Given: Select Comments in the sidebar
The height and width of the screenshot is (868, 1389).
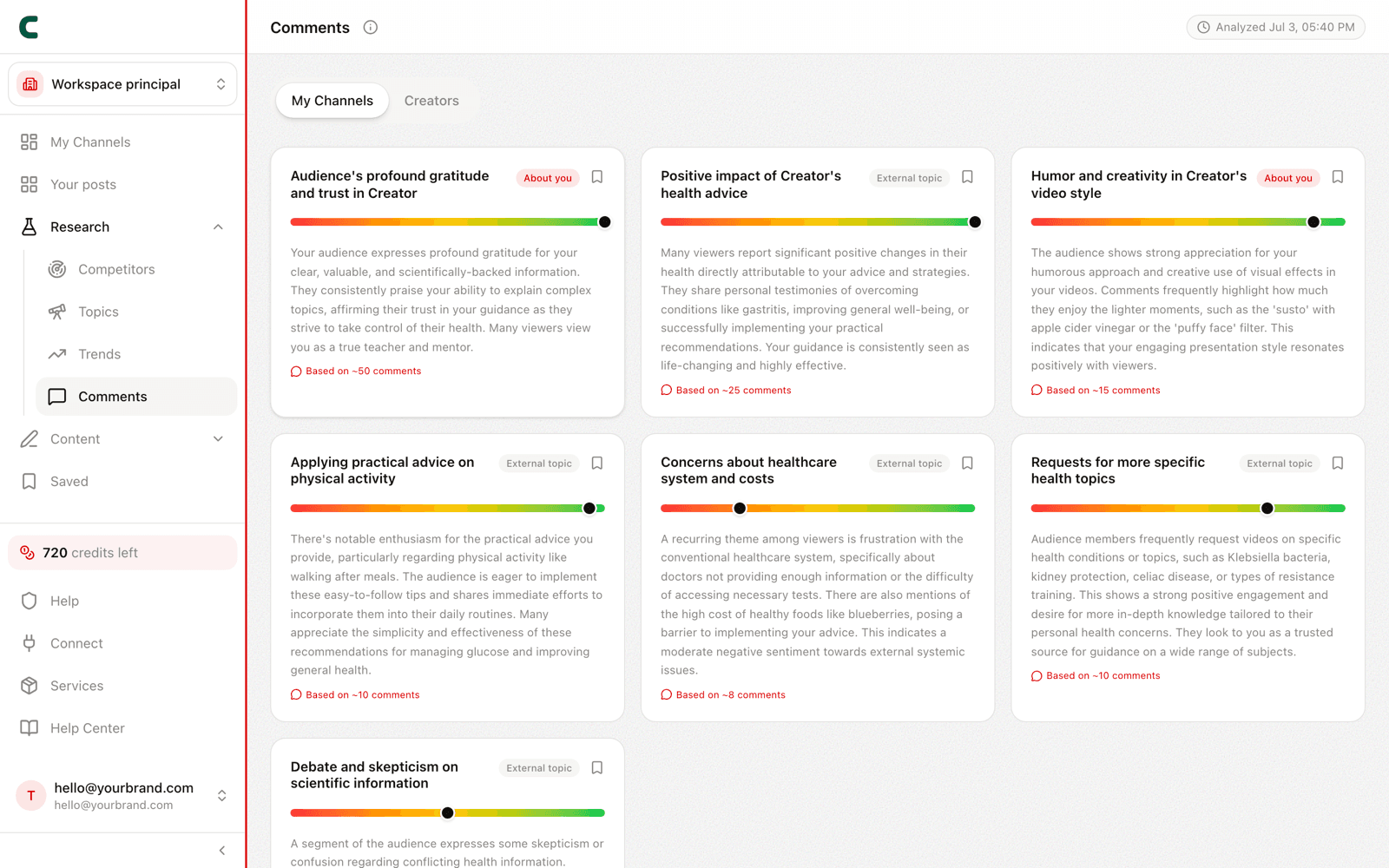Looking at the screenshot, I should (136, 397).
